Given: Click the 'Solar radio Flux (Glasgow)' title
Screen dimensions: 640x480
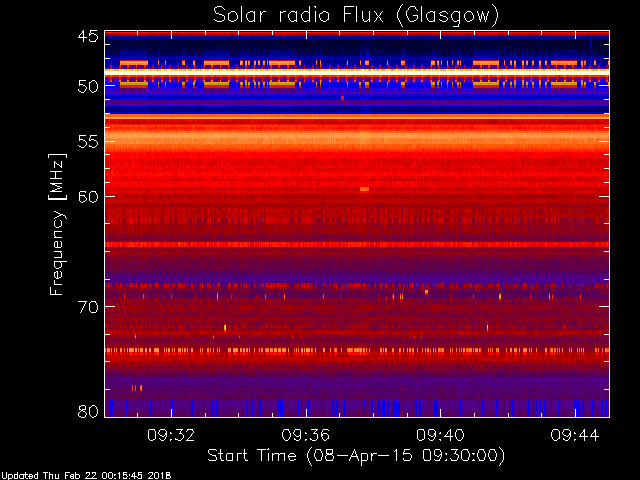Looking at the screenshot, I should (x=356, y=16).
